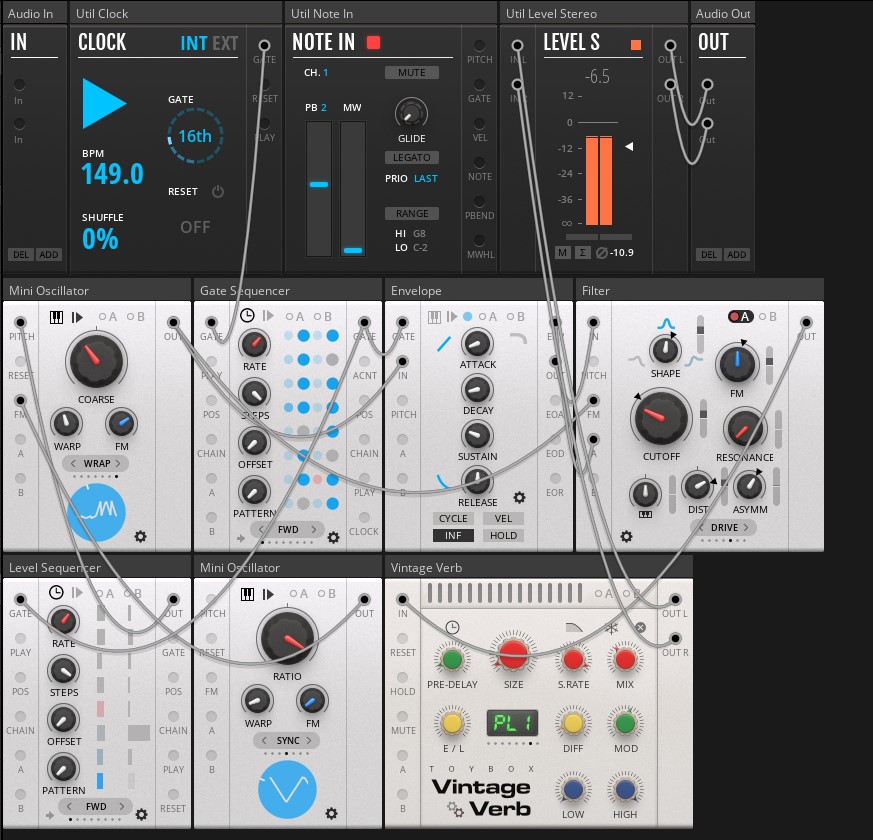Toggle LEGATO in Note In
Screen dimensions: 873x840
[x=411, y=158]
